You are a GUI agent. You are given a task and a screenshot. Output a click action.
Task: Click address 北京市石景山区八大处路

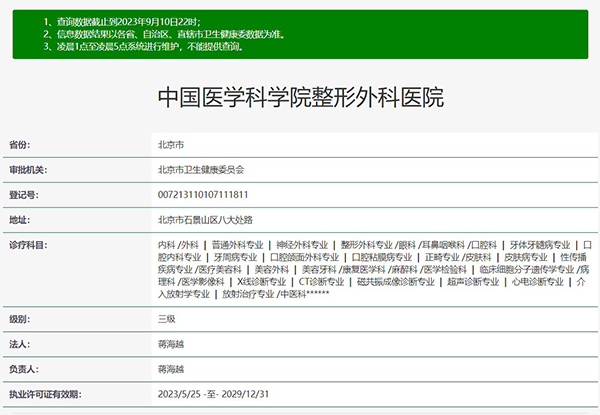coord(205,220)
